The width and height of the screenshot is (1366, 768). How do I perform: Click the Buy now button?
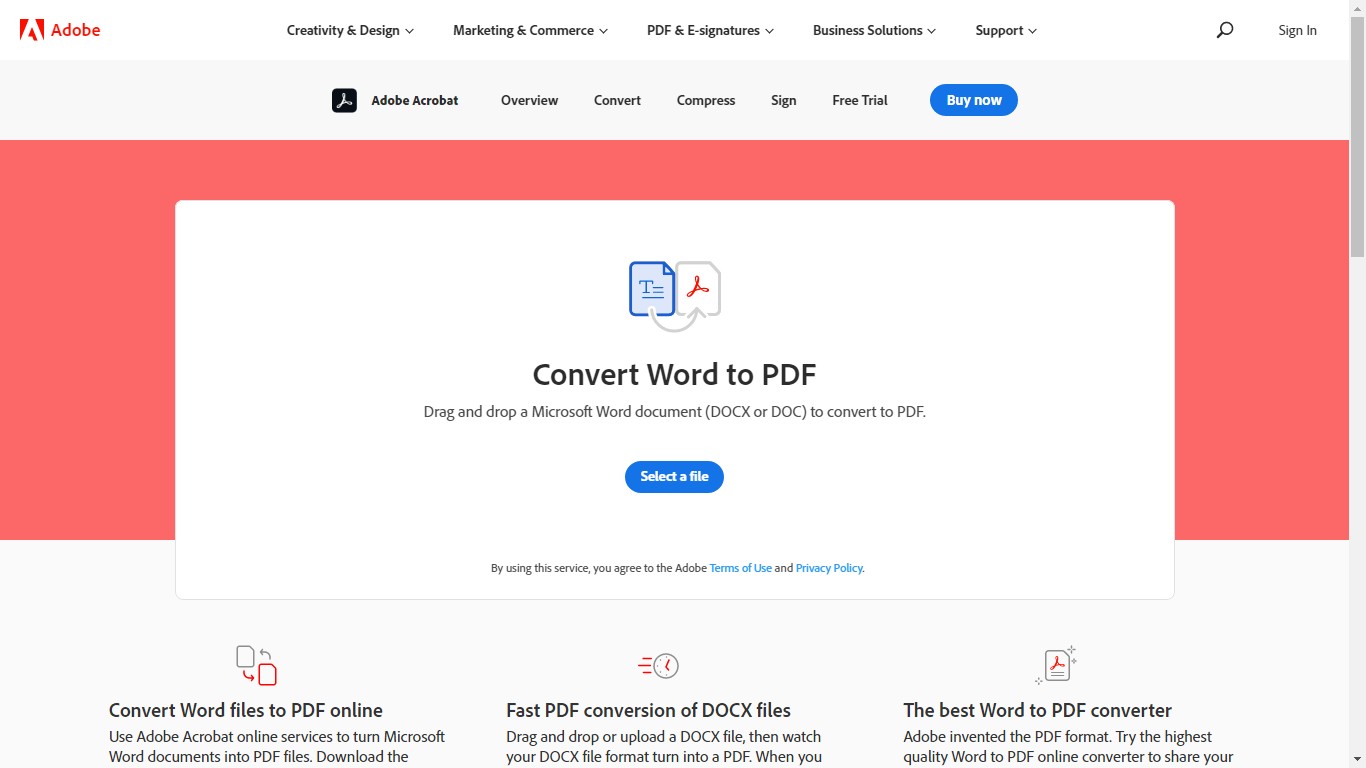(x=974, y=100)
